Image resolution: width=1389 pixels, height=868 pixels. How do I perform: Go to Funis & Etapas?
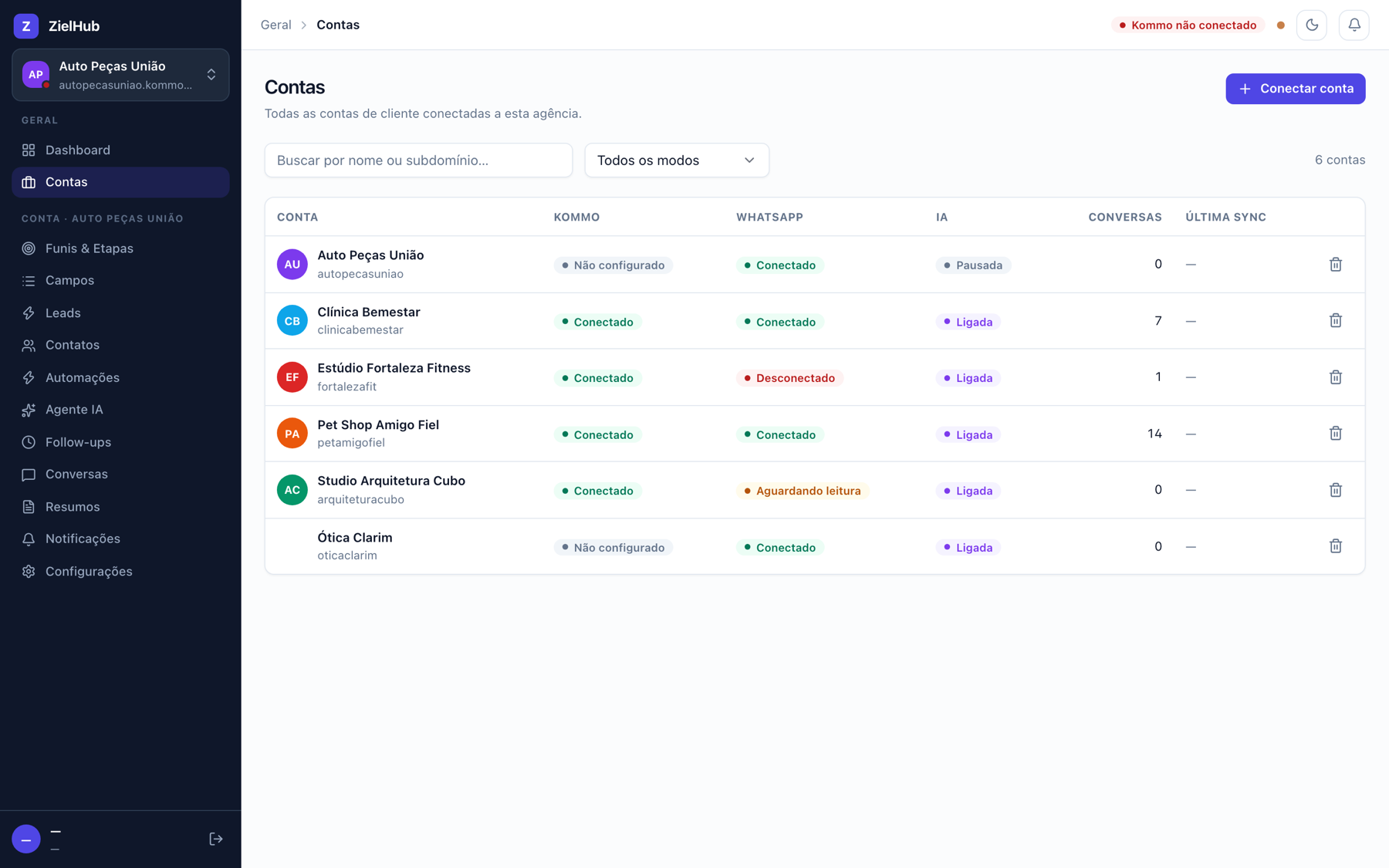point(120,248)
